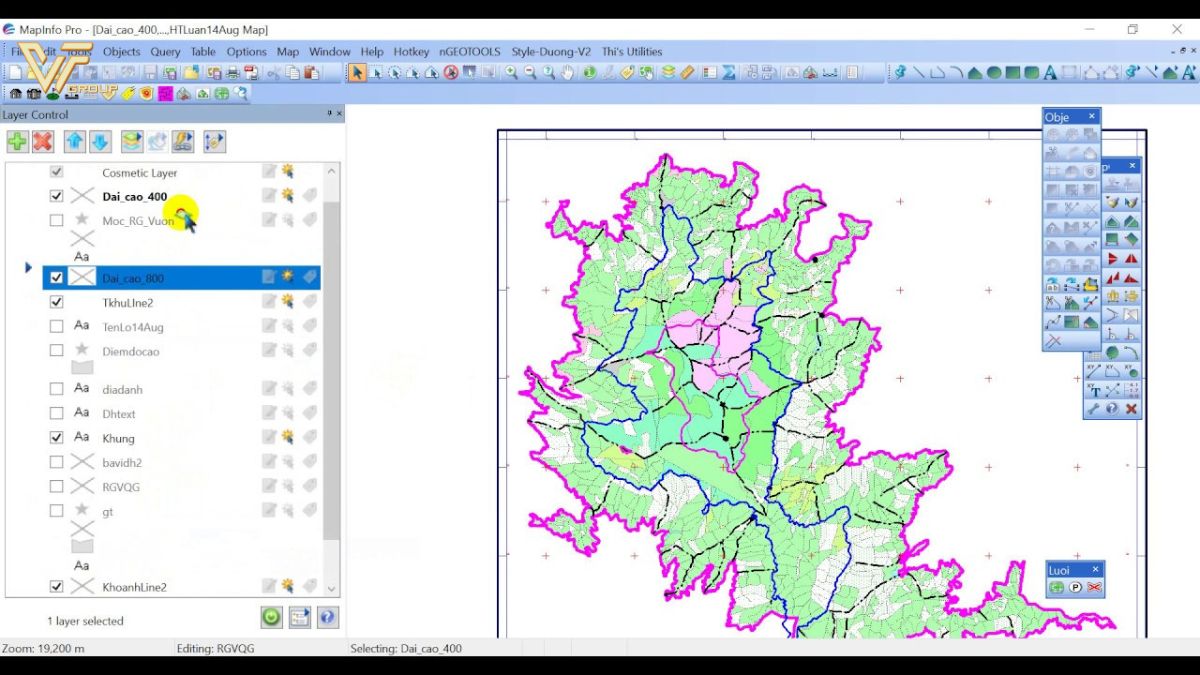Select the Ellipse drawing tool
The image size is (1200, 675).
point(994,72)
